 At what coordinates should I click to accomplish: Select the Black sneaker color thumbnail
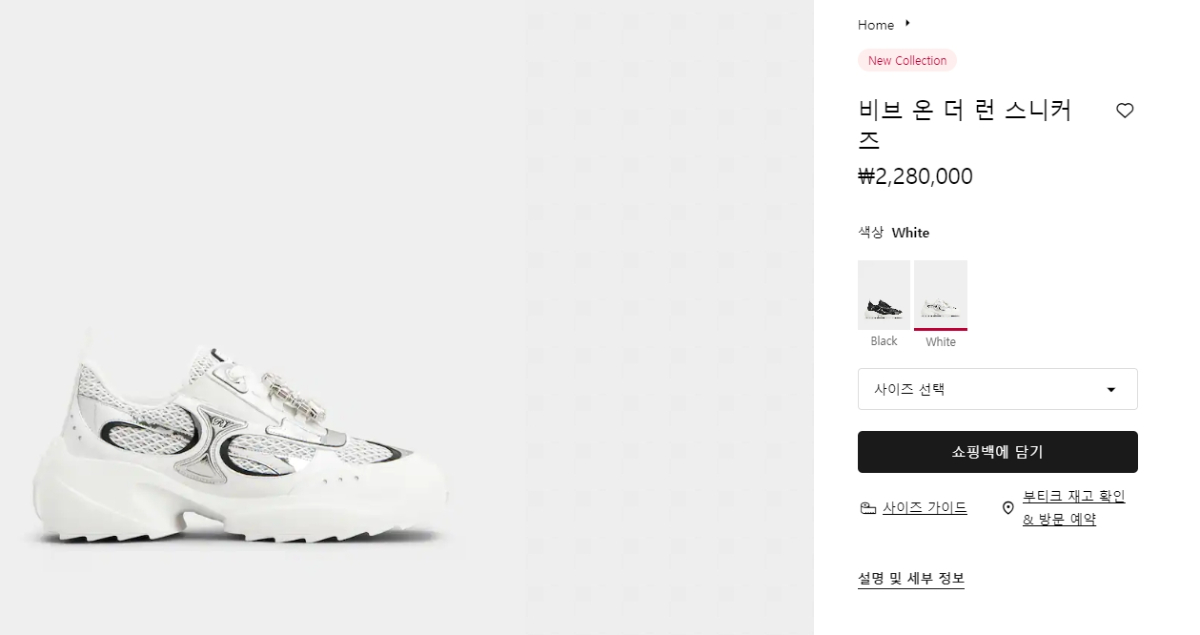tap(884, 295)
